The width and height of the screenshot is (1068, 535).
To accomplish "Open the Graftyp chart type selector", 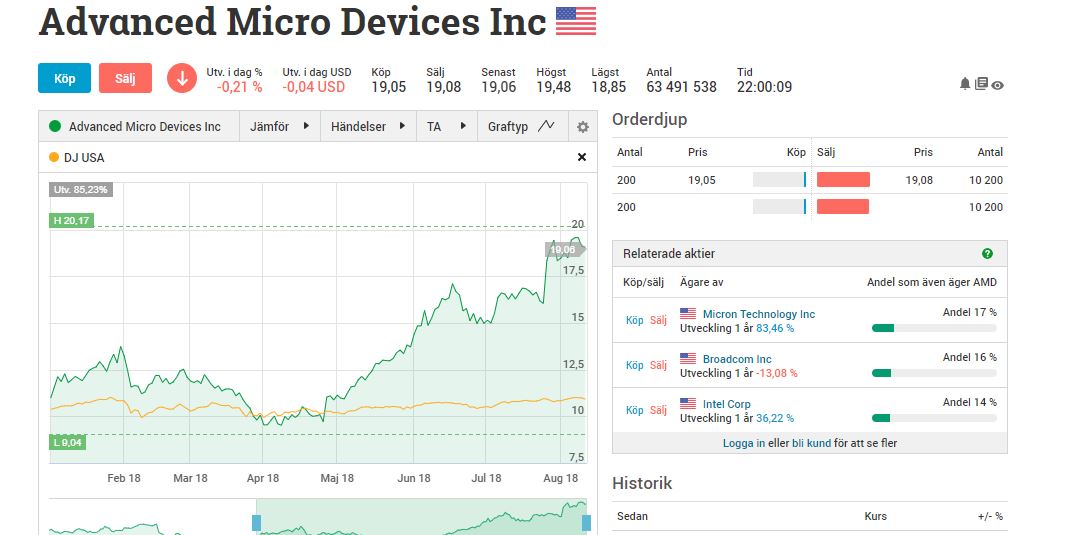I will [x=520, y=127].
